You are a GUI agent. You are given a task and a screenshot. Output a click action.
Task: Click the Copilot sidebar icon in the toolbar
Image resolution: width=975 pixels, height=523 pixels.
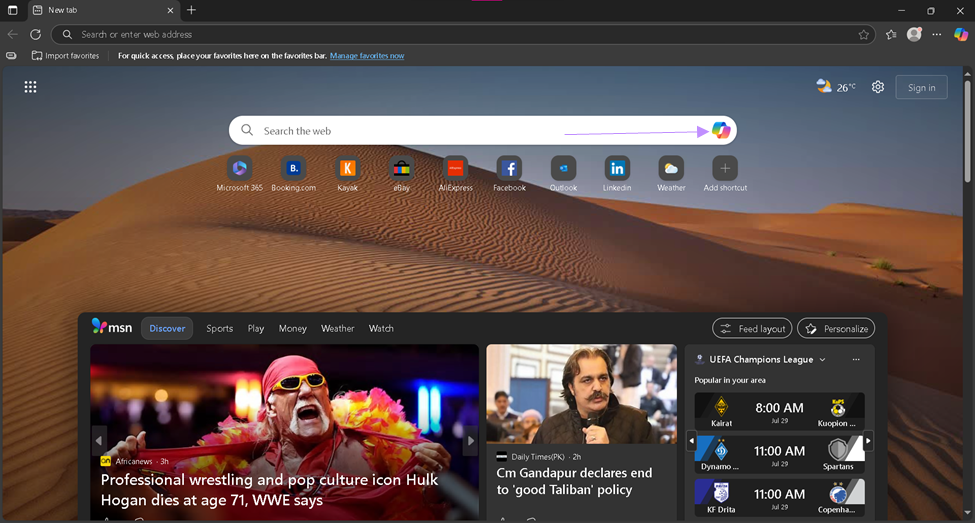coord(961,35)
